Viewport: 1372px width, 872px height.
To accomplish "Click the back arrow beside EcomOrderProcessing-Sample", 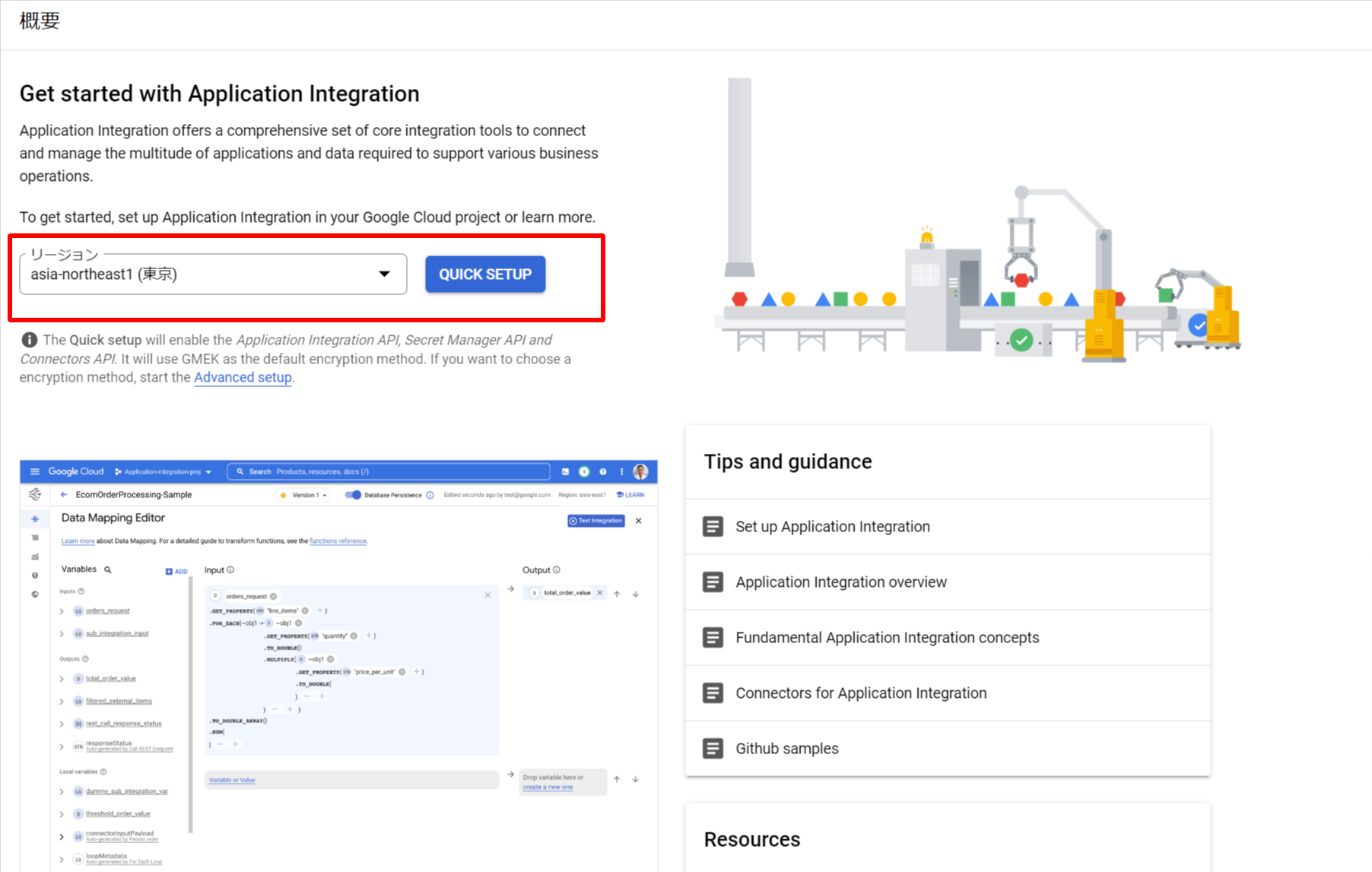I will click(x=64, y=494).
